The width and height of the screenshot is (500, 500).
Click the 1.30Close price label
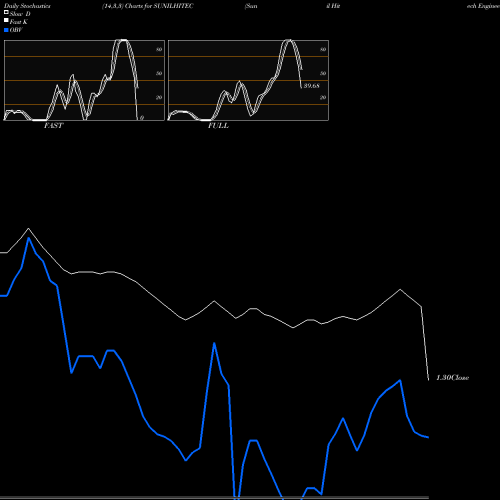pyautogui.click(x=453, y=378)
